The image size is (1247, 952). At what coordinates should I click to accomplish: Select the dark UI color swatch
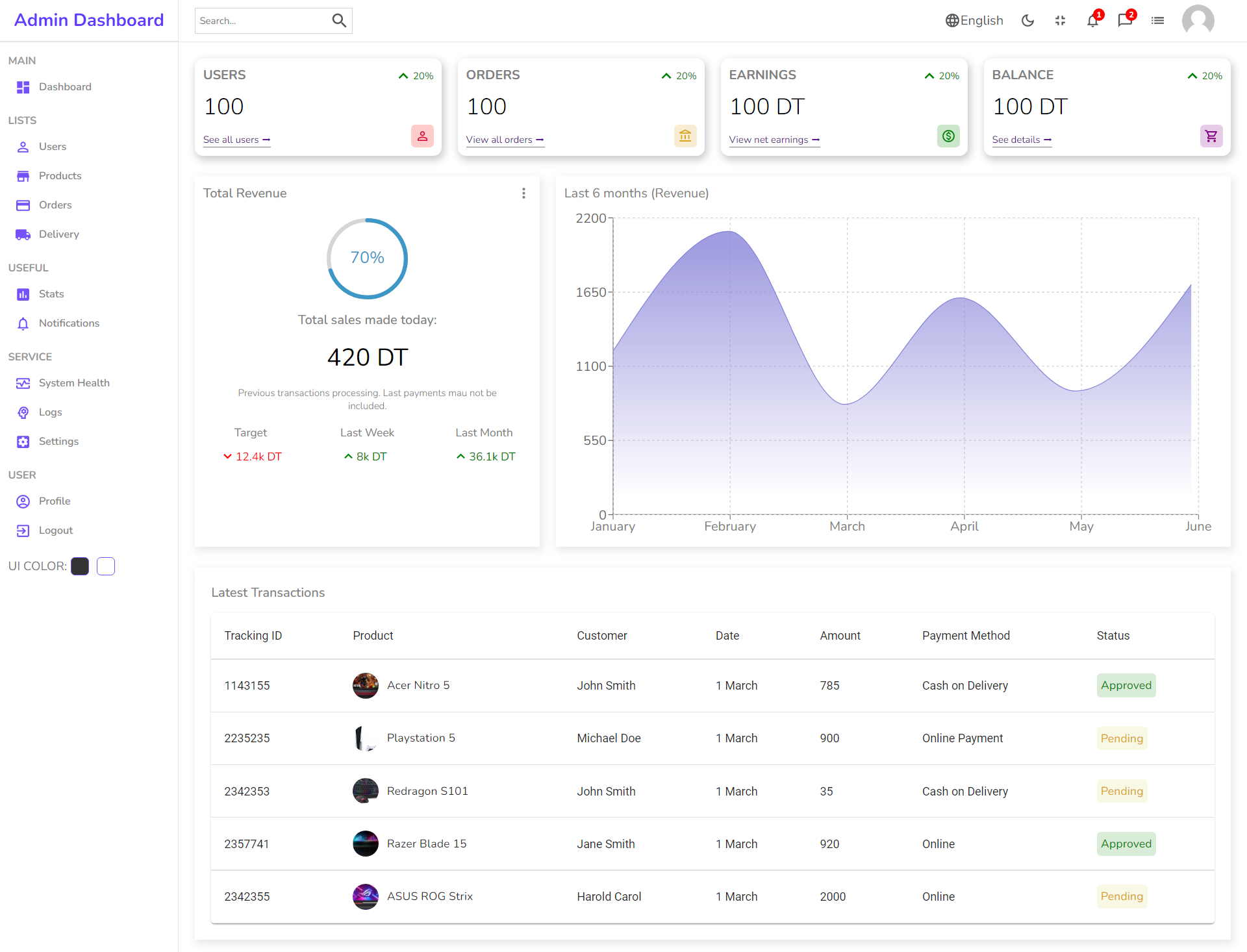[x=80, y=566]
